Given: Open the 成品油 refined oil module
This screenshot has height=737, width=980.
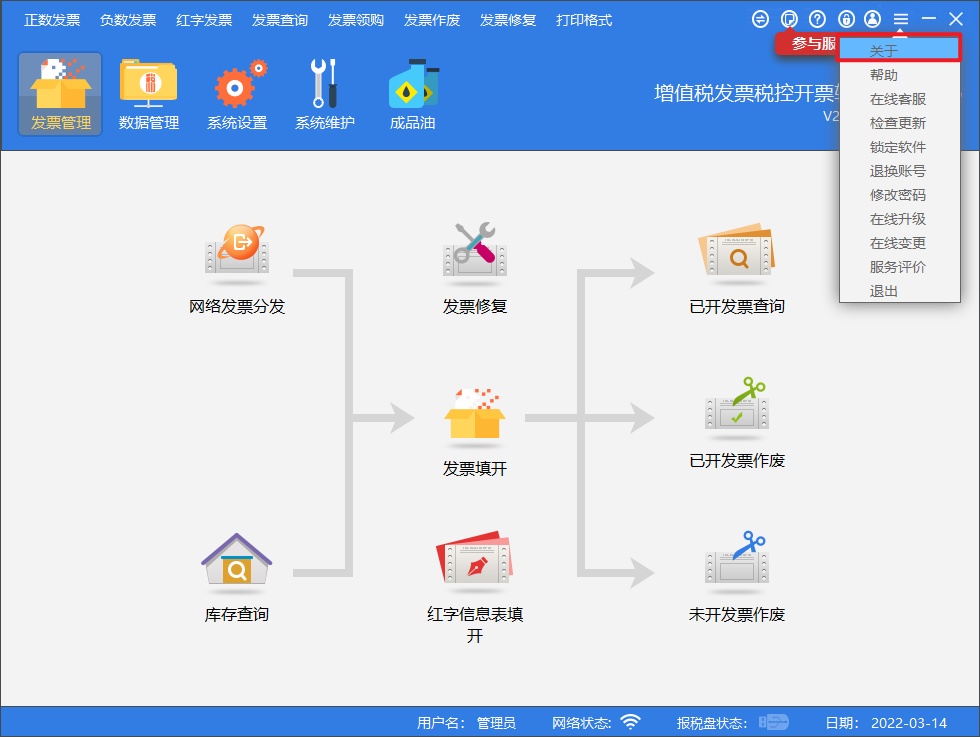Looking at the screenshot, I should tap(412, 92).
